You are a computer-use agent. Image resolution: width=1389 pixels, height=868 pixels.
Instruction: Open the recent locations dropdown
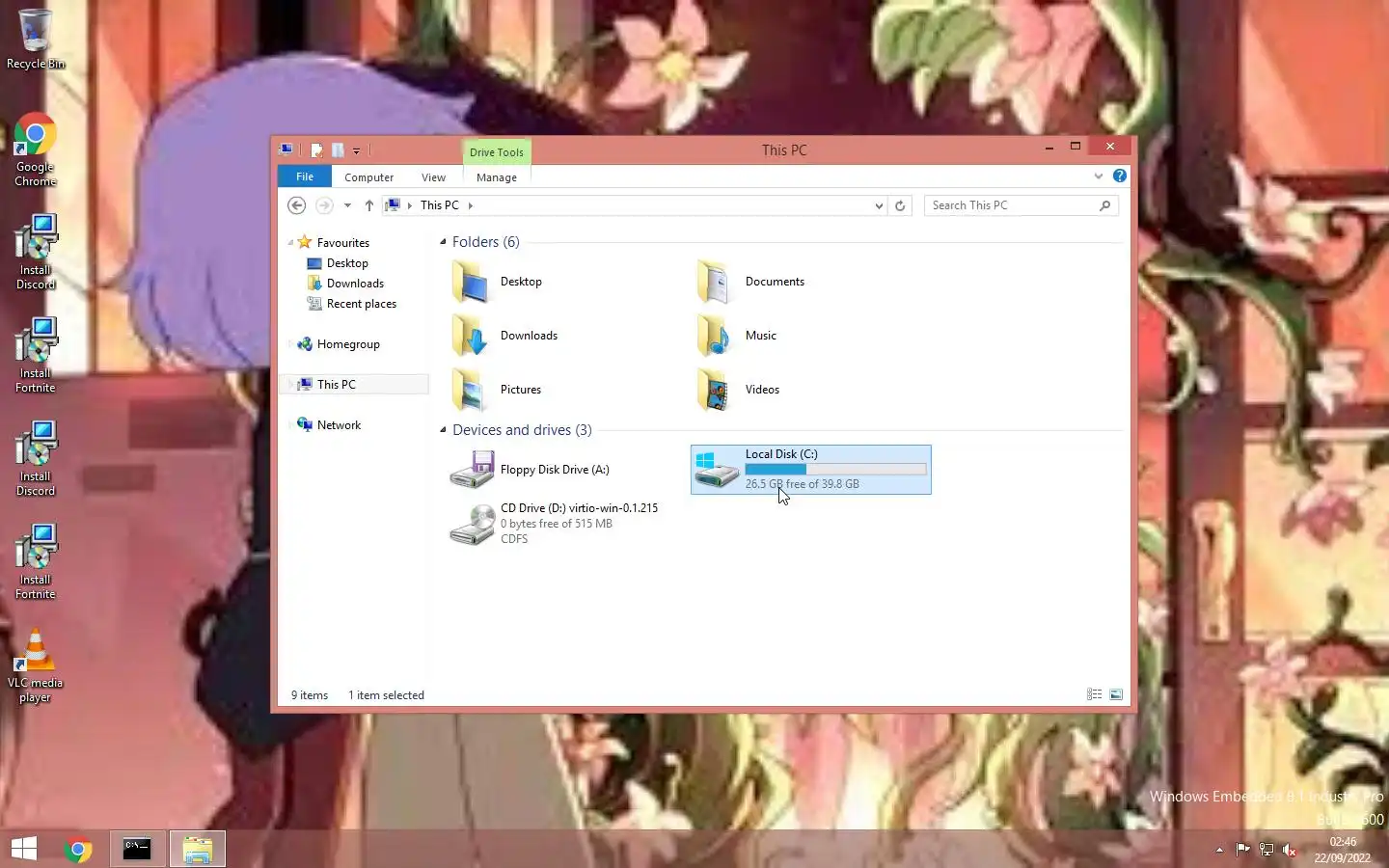(x=347, y=205)
